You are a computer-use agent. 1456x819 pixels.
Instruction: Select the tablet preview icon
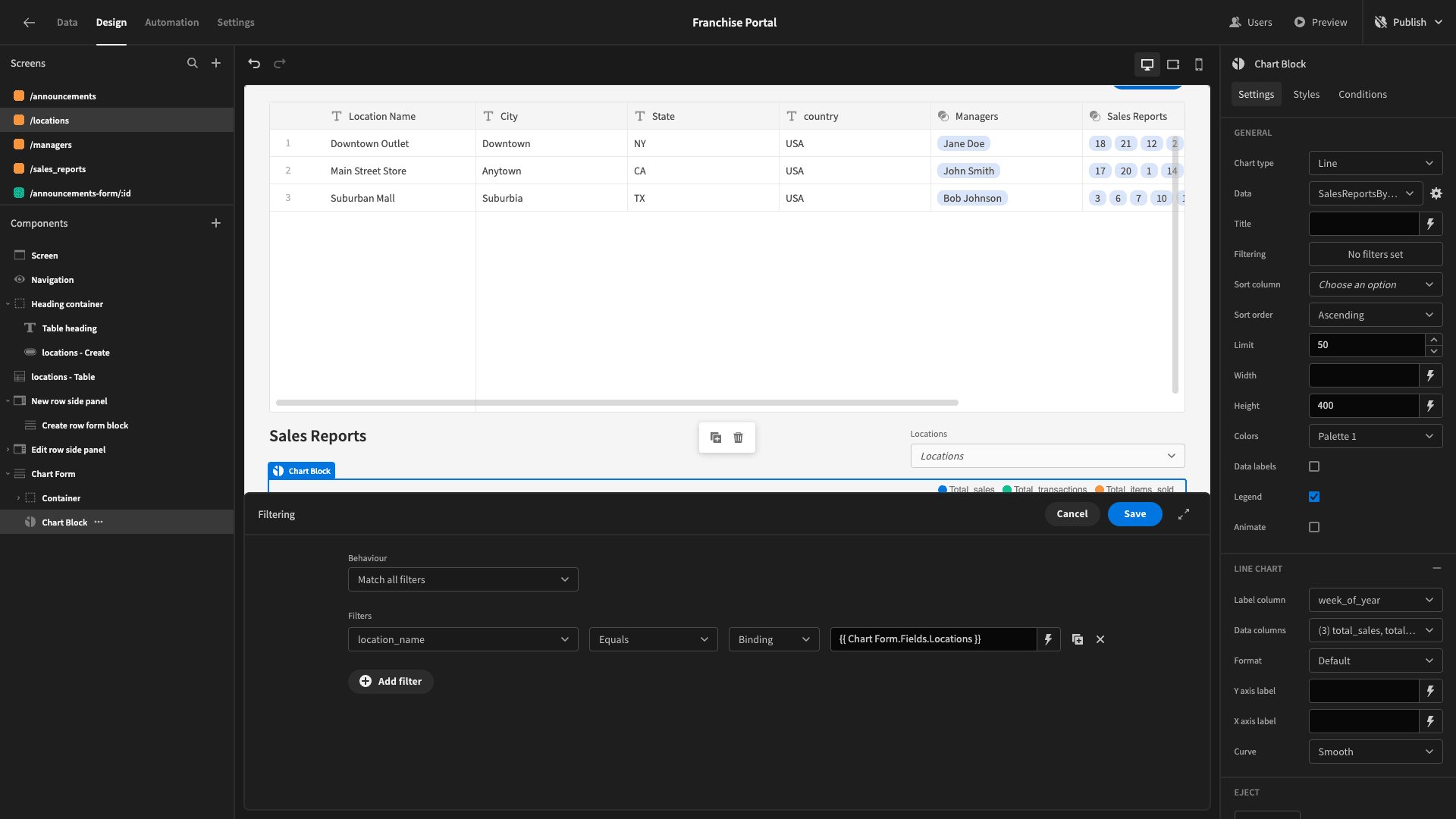click(1173, 64)
